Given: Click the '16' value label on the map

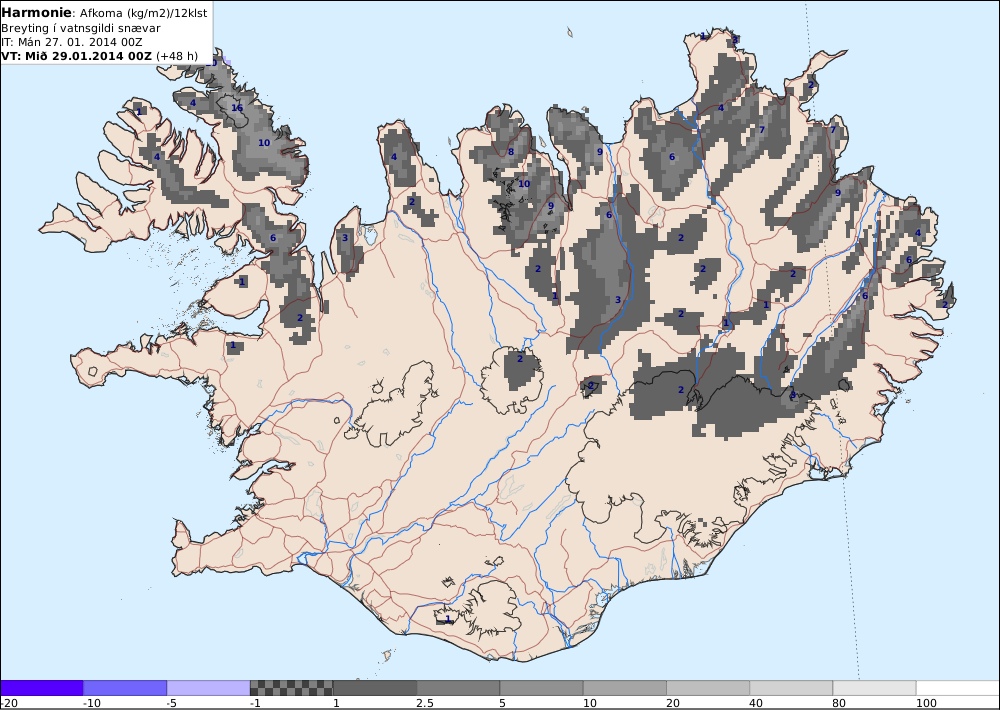Looking at the screenshot, I should (237, 108).
